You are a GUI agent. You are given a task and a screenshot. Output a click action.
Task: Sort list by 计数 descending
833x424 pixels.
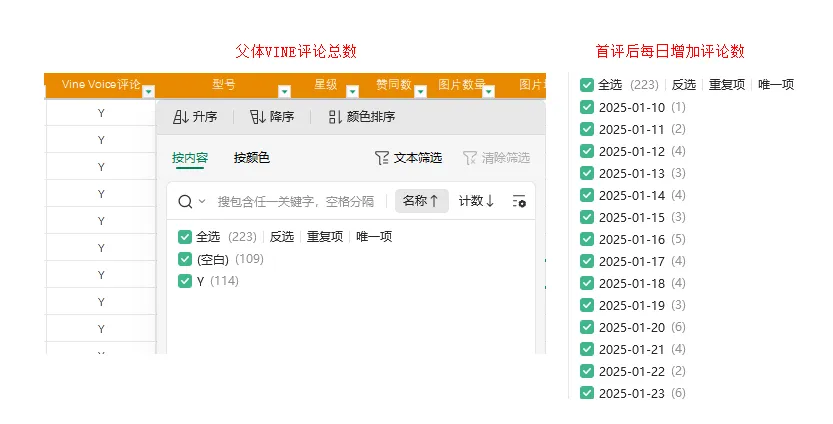coord(477,201)
